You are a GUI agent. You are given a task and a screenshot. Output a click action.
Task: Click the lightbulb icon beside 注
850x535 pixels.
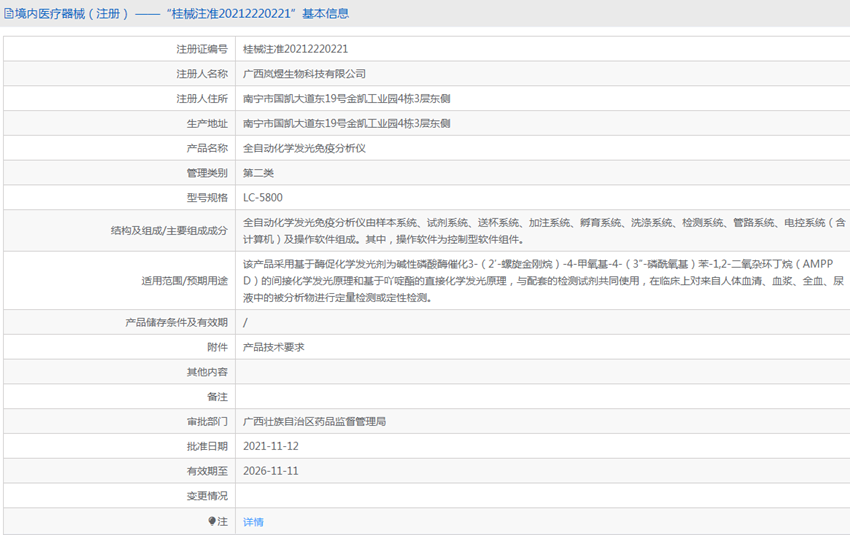pyautogui.click(x=212, y=521)
